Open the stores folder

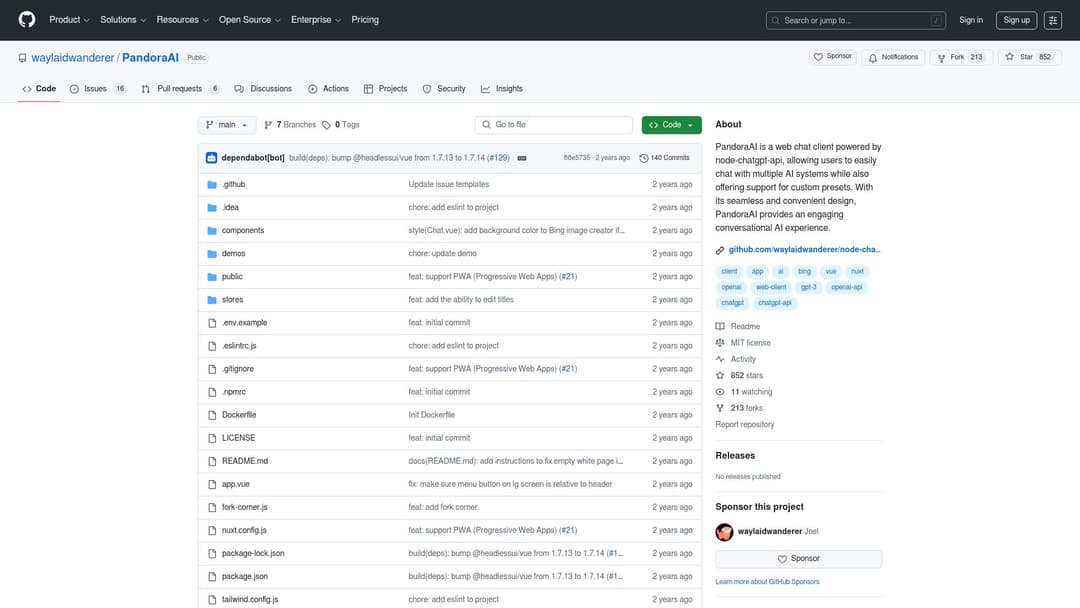coord(232,300)
